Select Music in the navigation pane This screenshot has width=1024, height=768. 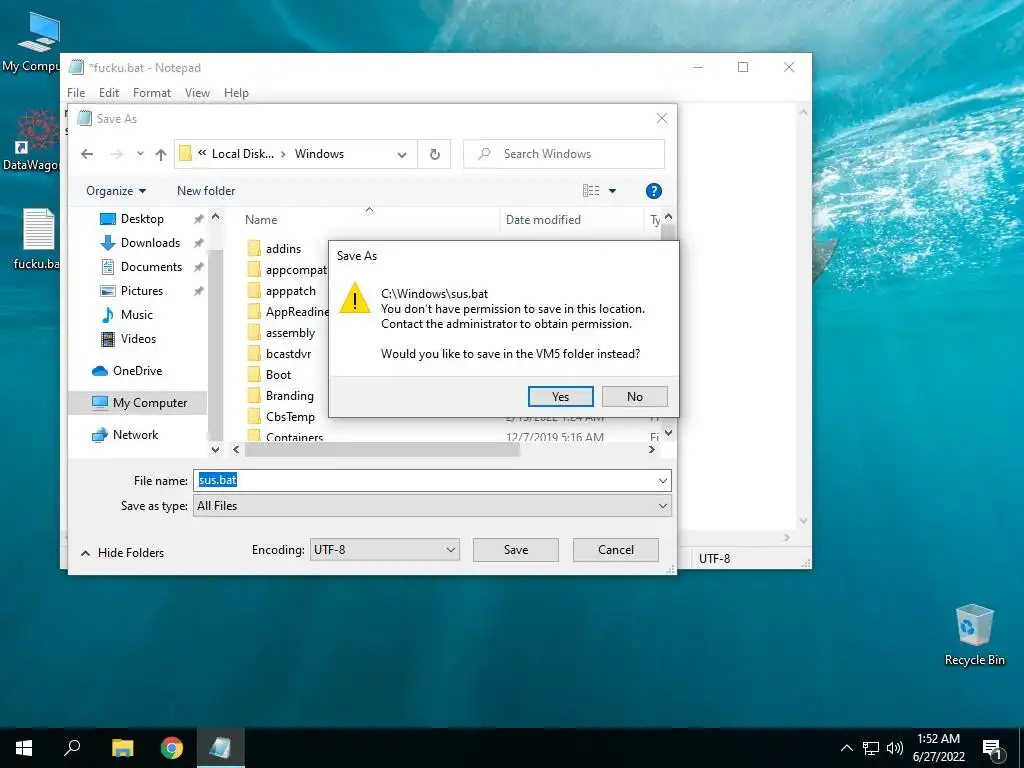136,315
